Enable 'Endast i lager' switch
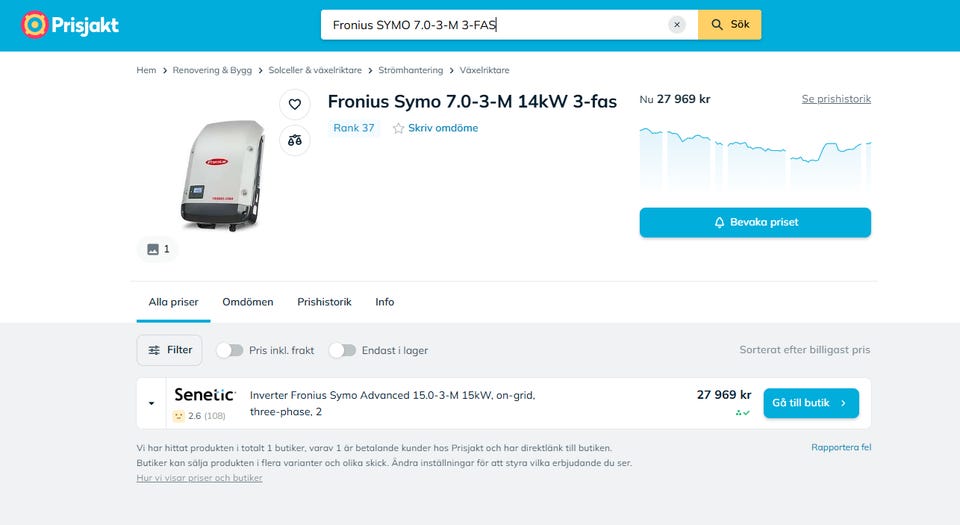960x525 pixels. coord(343,350)
